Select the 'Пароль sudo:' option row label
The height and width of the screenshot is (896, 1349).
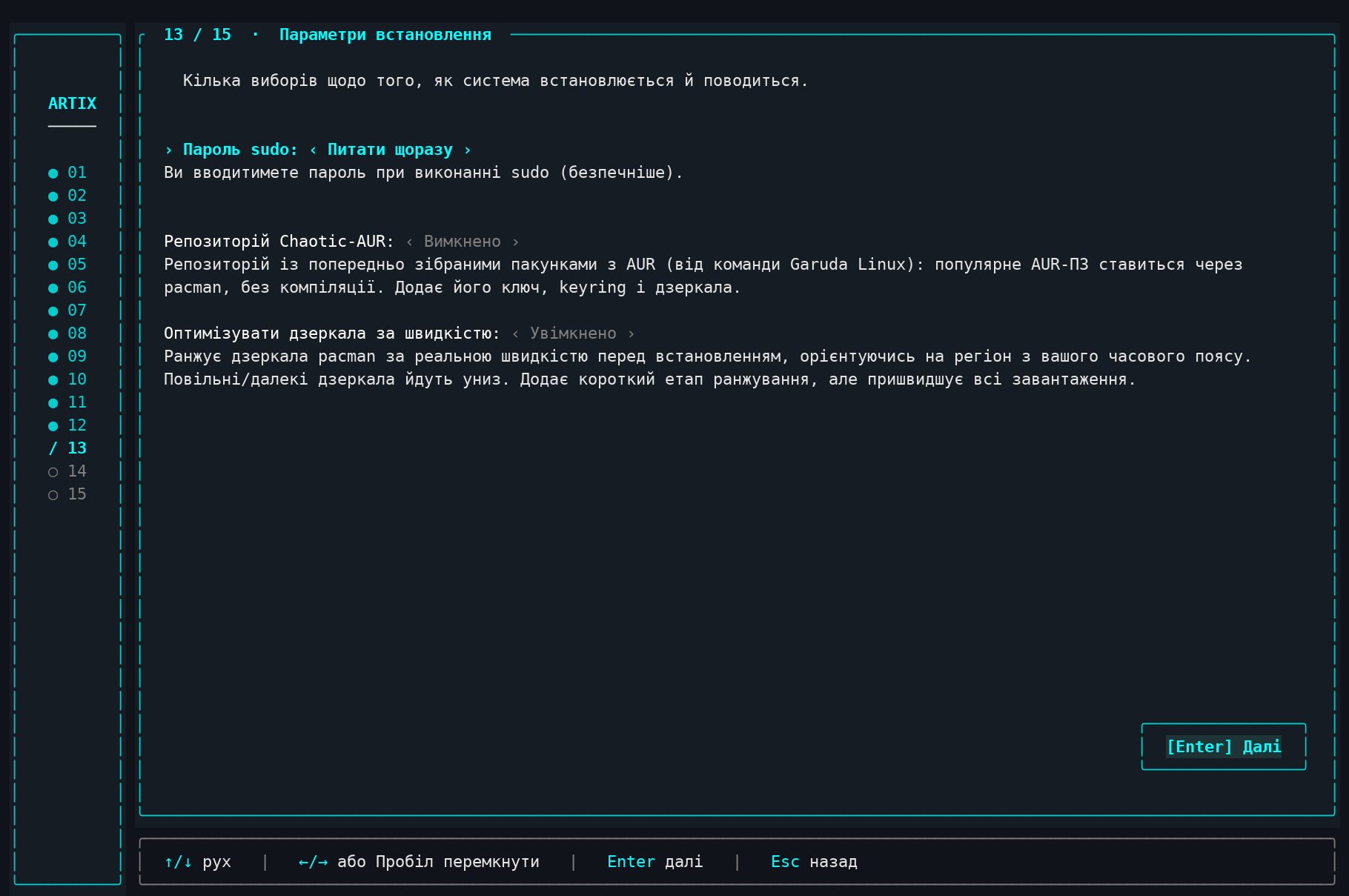click(x=240, y=150)
